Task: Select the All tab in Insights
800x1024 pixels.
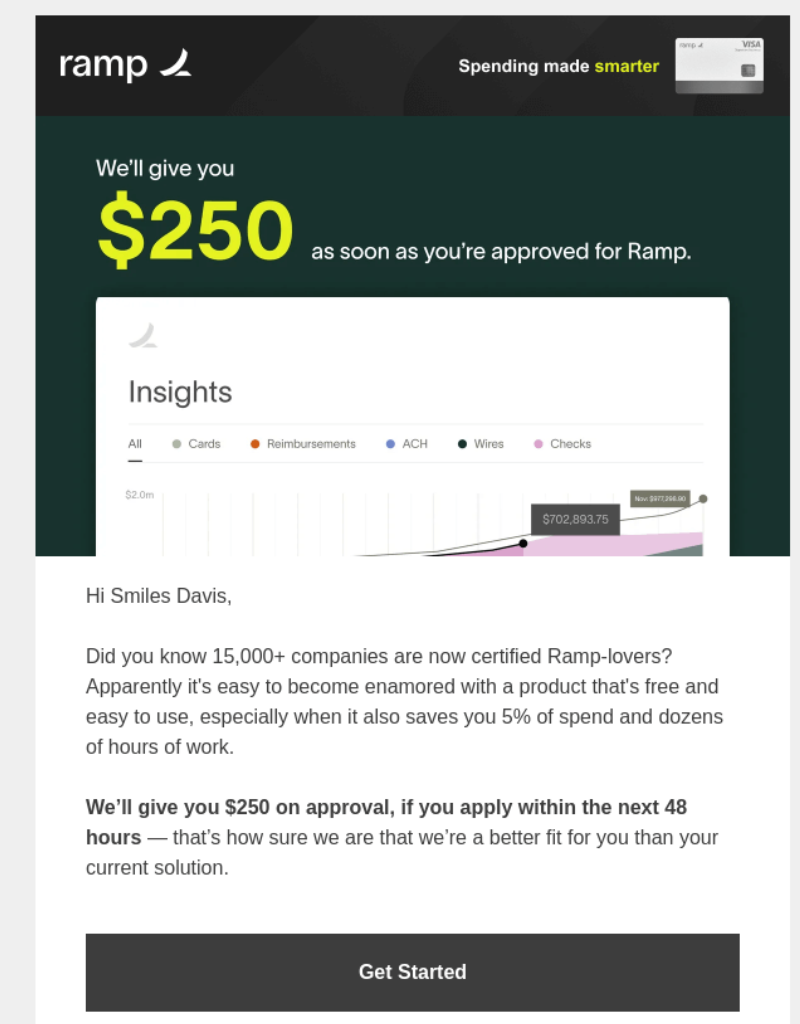Action: pyautogui.click(x=135, y=444)
